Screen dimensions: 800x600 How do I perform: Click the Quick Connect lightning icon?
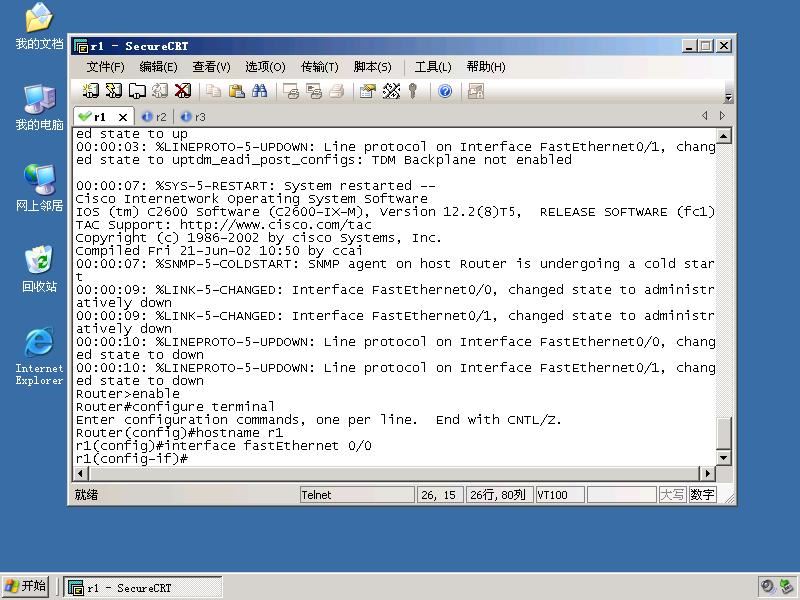coord(113,91)
